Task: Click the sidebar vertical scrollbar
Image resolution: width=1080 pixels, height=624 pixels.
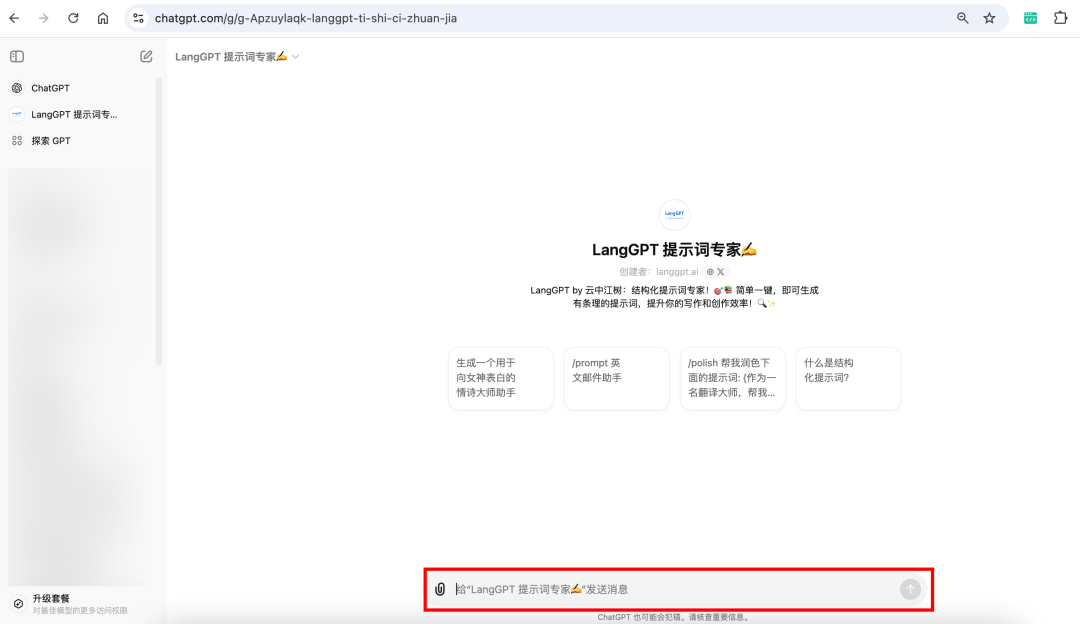Action: pyautogui.click(x=159, y=220)
